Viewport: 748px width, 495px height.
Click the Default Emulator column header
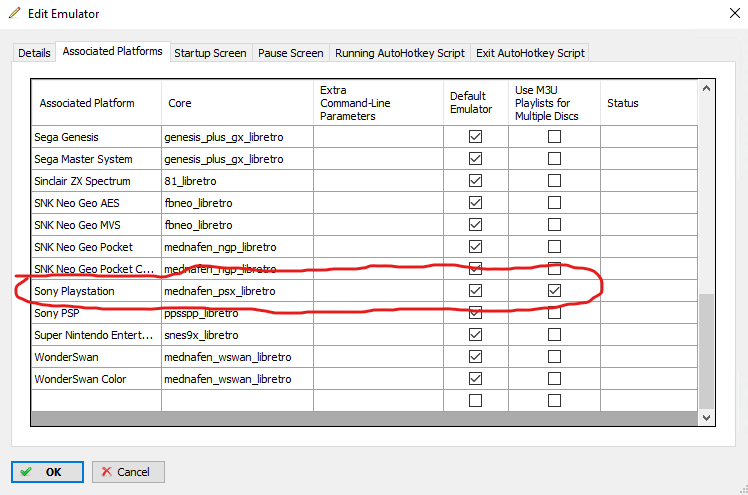pos(476,103)
